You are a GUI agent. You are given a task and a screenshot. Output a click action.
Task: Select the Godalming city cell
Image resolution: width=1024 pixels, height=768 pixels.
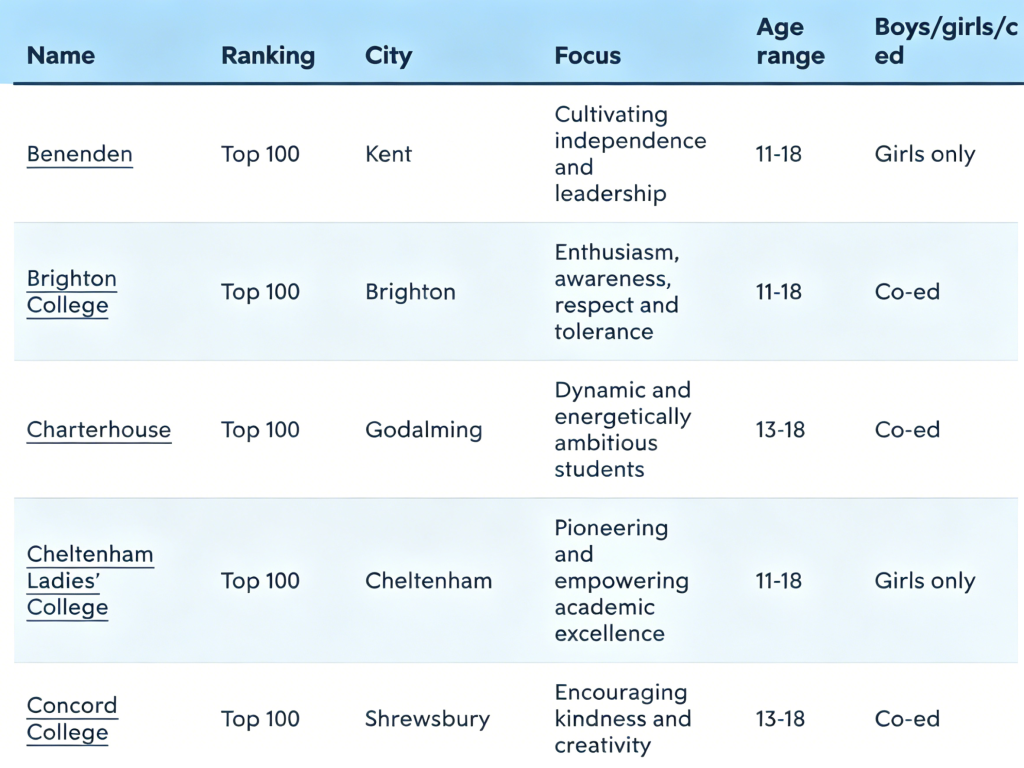423,430
